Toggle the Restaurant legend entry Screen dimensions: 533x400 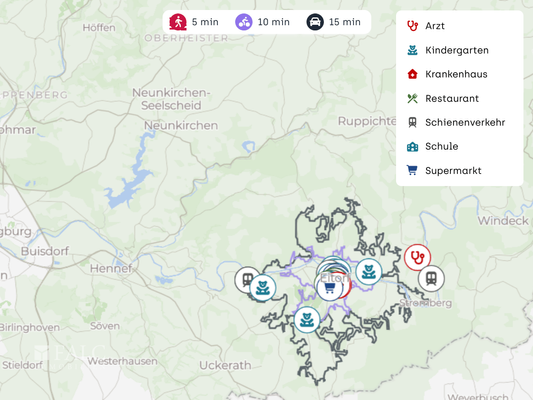(443, 99)
